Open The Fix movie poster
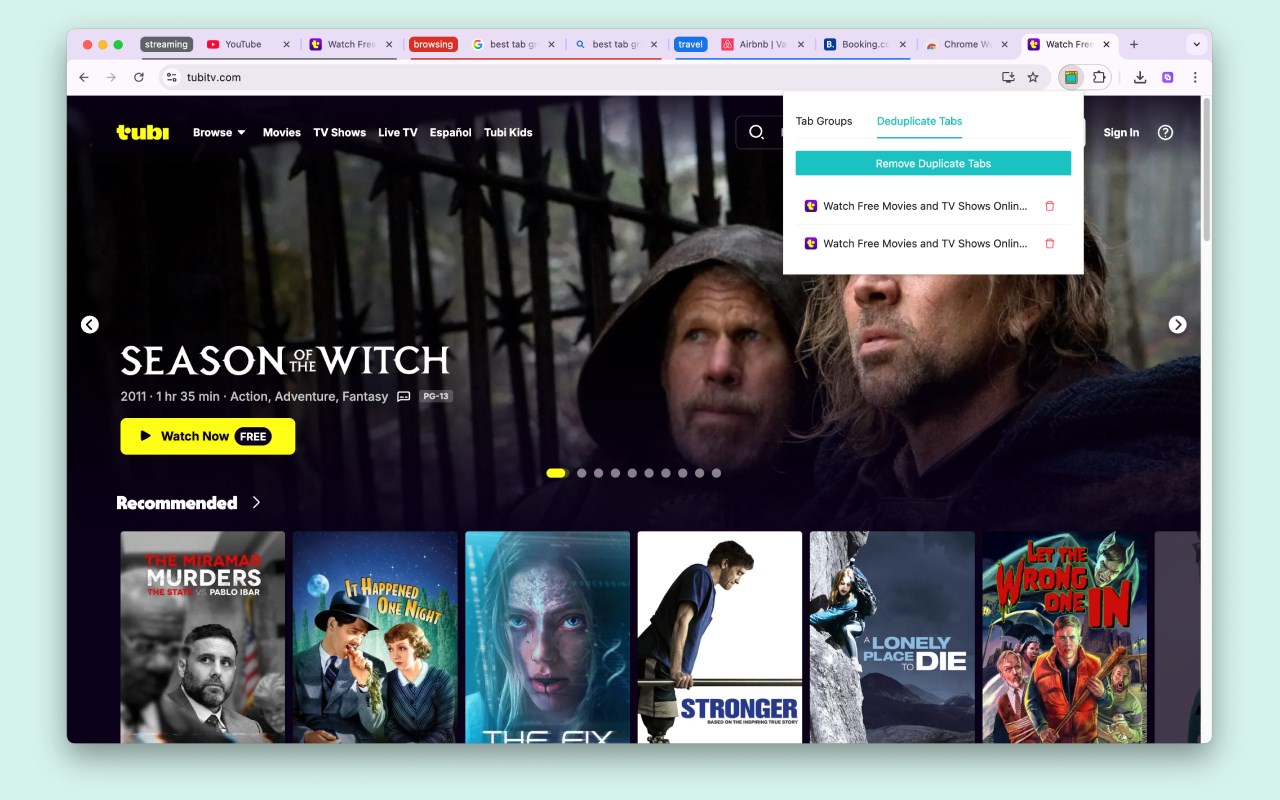Image resolution: width=1280 pixels, height=800 pixels. [548, 637]
